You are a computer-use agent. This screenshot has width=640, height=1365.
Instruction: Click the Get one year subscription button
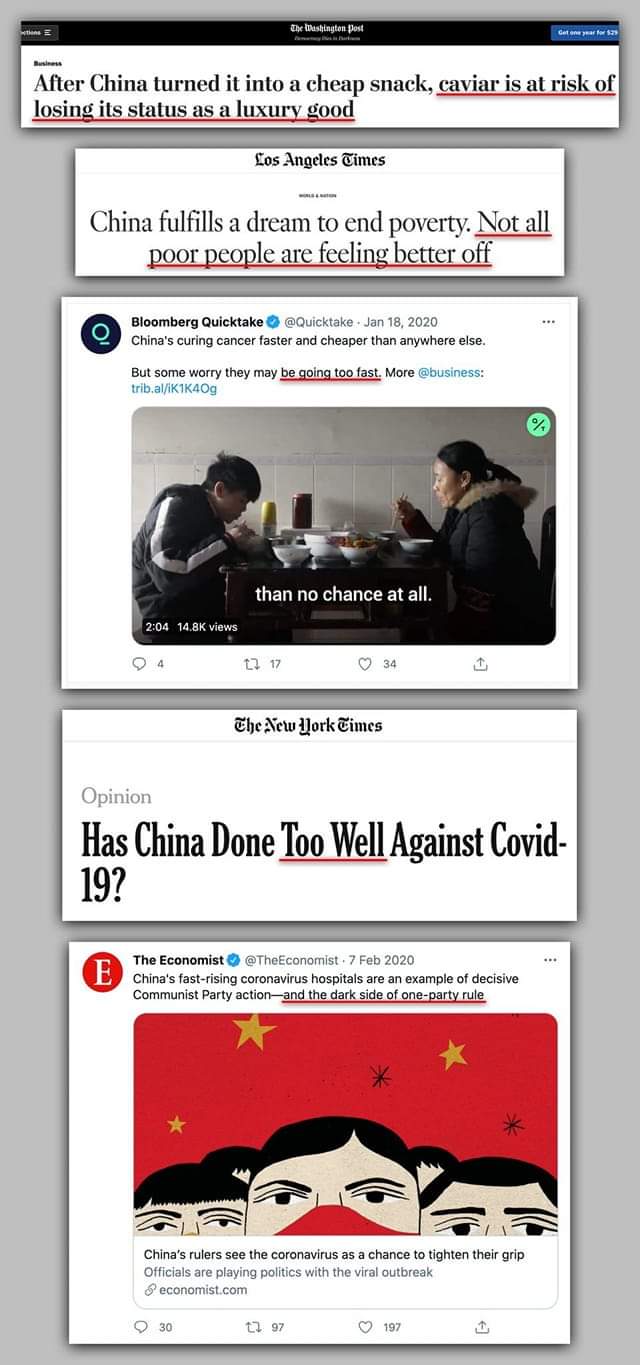pyautogui.click(x=585, y=32)
